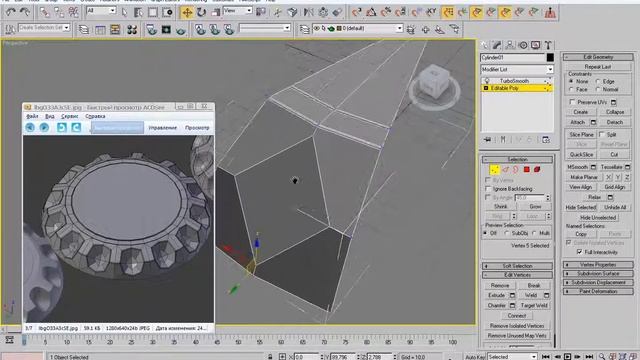Screen dimensions: 640x360
Task: Open ACDSee Файл menu
Action: [32, 116]
